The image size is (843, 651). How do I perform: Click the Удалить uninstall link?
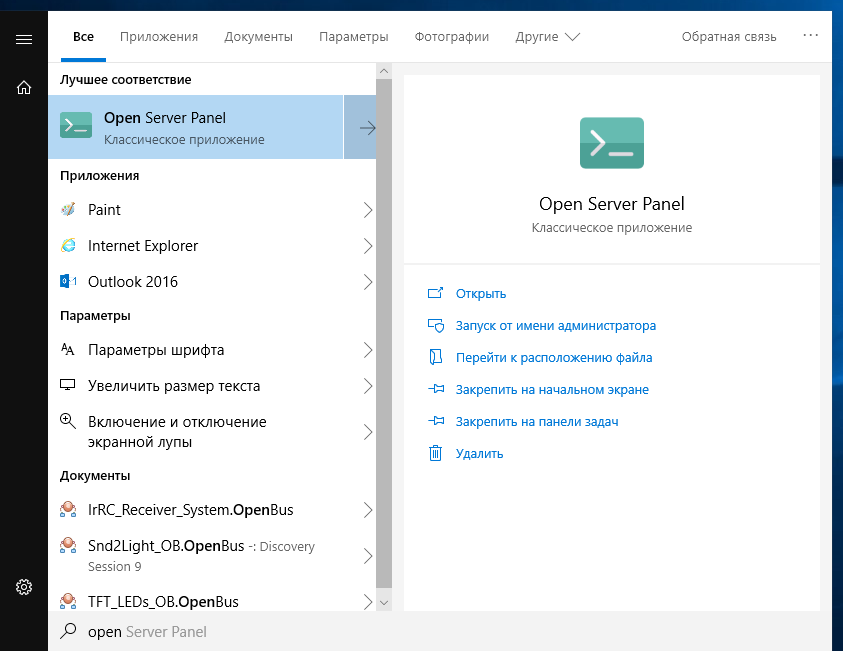point(480,454)
